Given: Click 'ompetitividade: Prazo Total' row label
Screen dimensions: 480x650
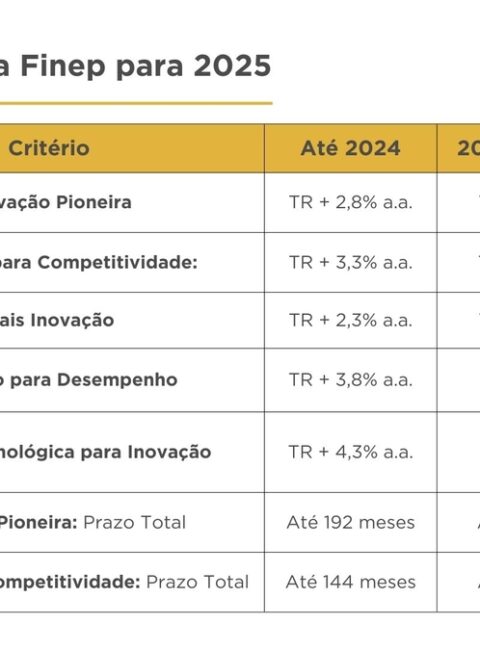Looking at the screenshot, I should pyautogui.click(x=124, y=582).
